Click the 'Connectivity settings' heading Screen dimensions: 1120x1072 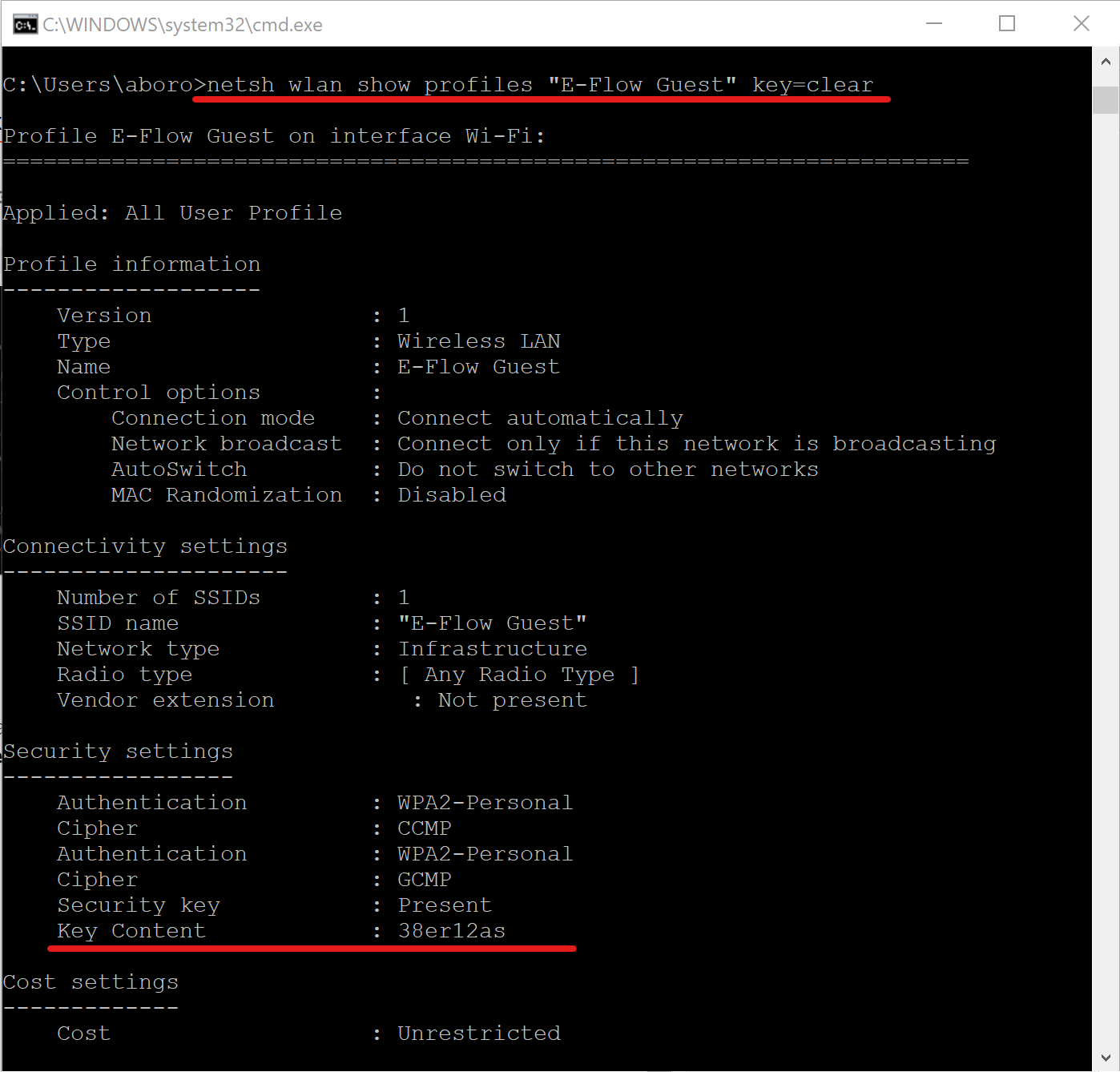[145, 546]
